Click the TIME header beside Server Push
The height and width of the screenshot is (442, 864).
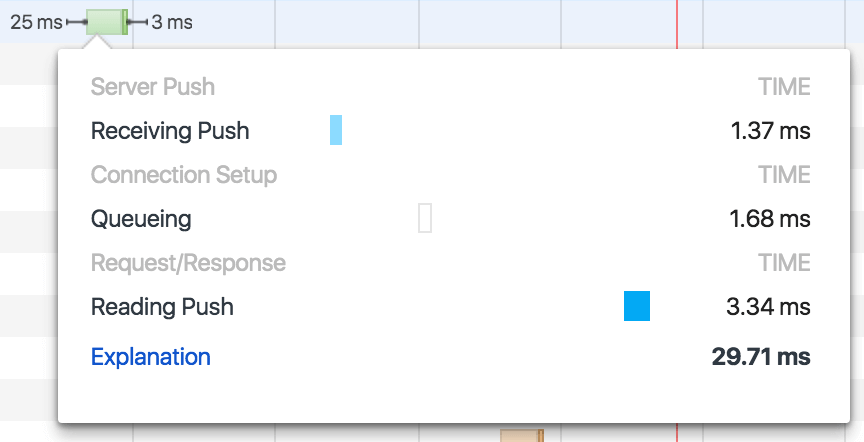pyautogui.click(x=784, y=87)
